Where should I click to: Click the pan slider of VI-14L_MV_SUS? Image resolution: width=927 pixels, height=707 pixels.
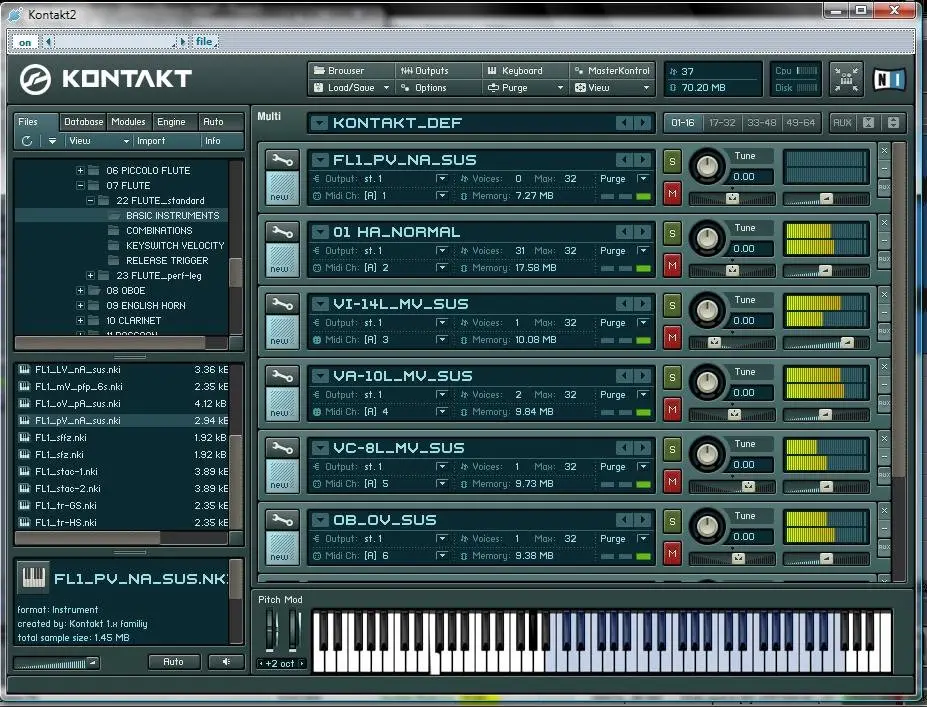click(732, 342)
